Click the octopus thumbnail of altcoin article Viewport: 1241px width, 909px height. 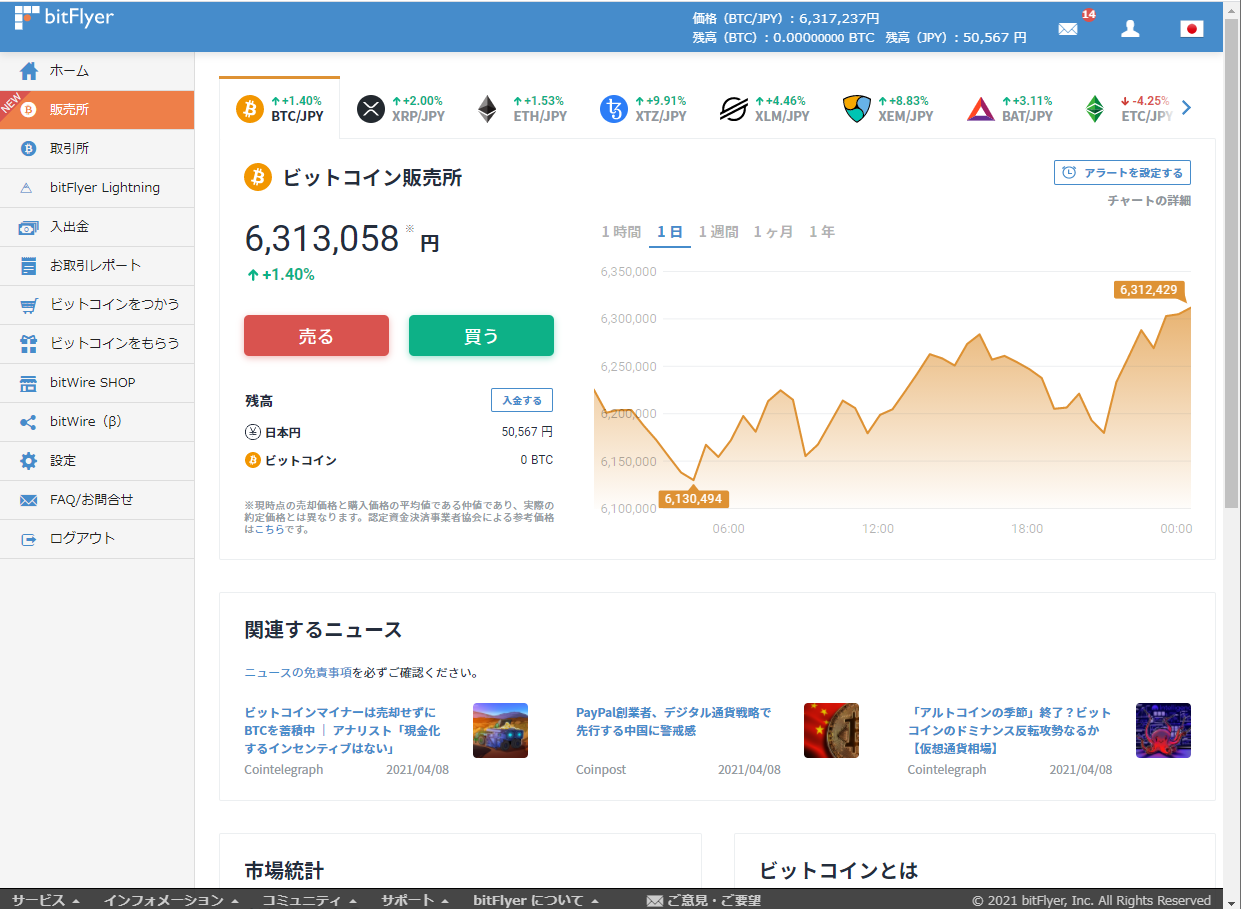[1163, 730]
